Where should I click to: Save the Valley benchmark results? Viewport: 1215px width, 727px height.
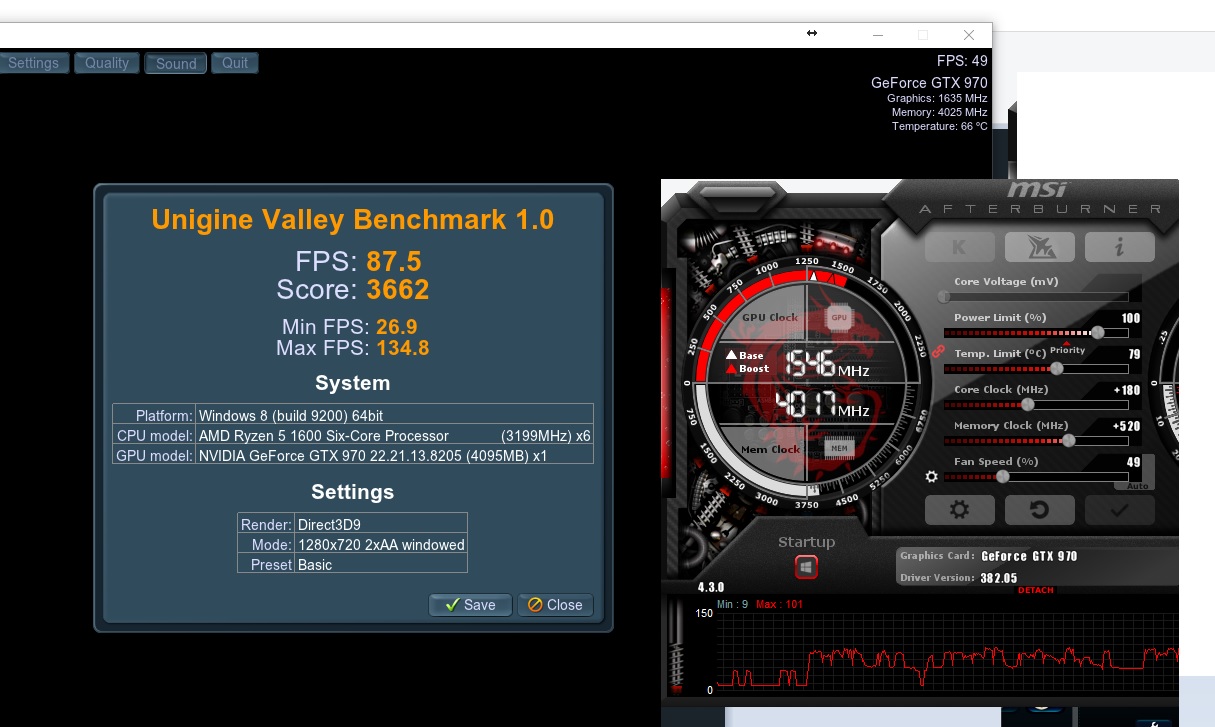point(470,605)
